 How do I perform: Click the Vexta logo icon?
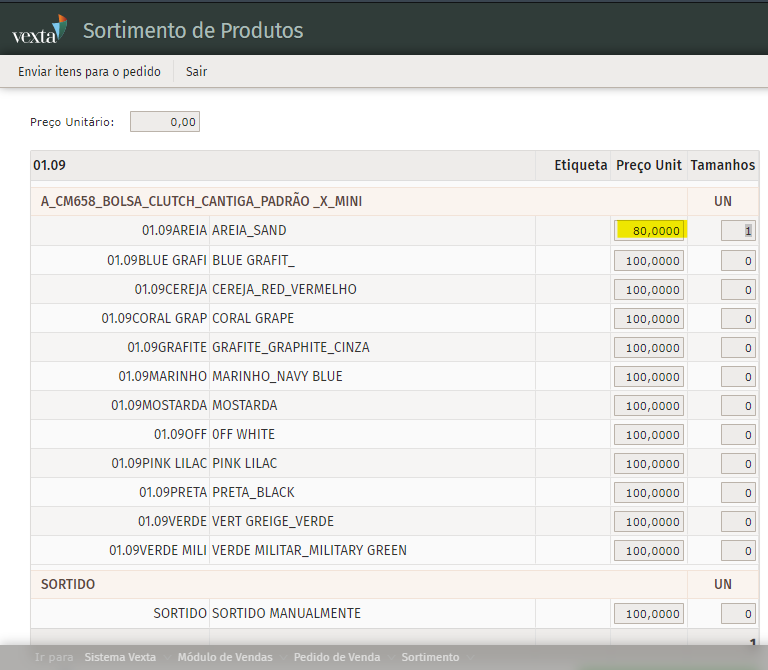(39, 29)
